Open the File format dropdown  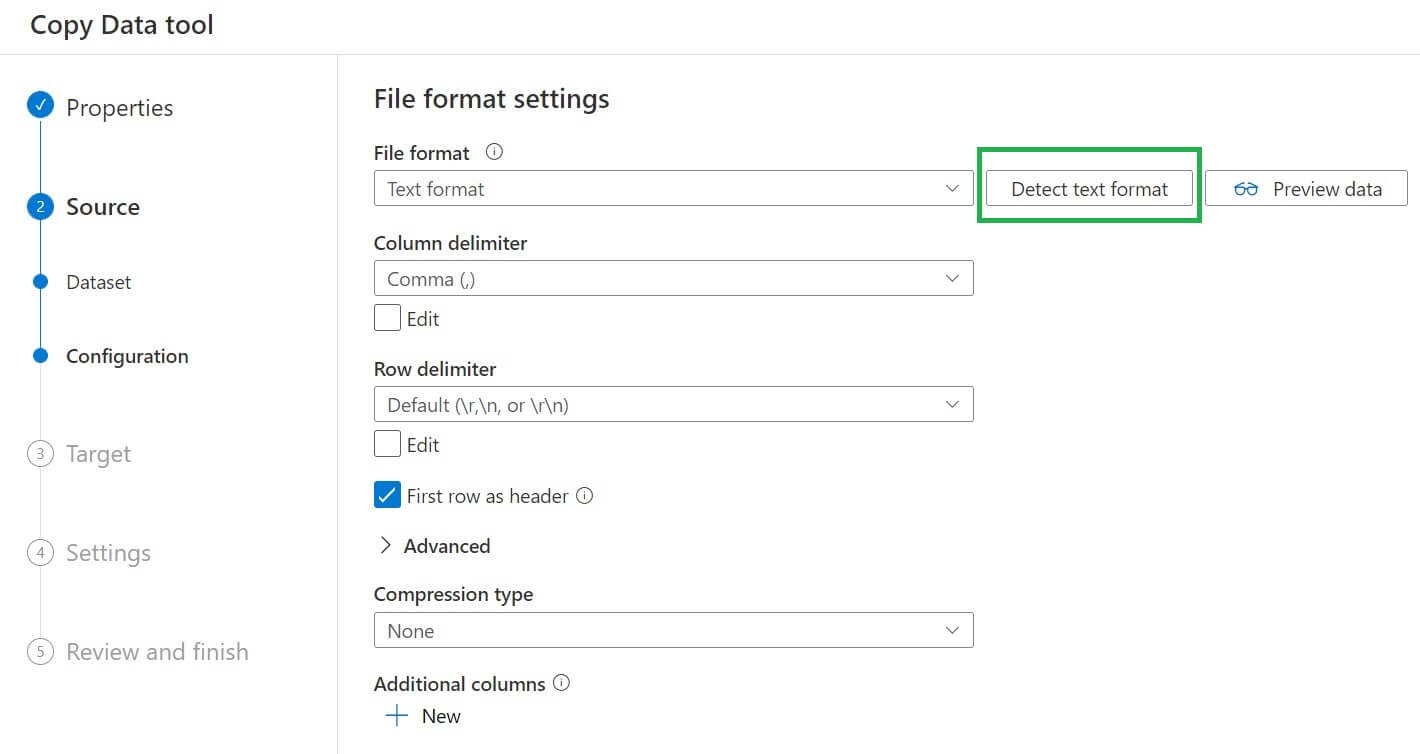coord(673,188)
